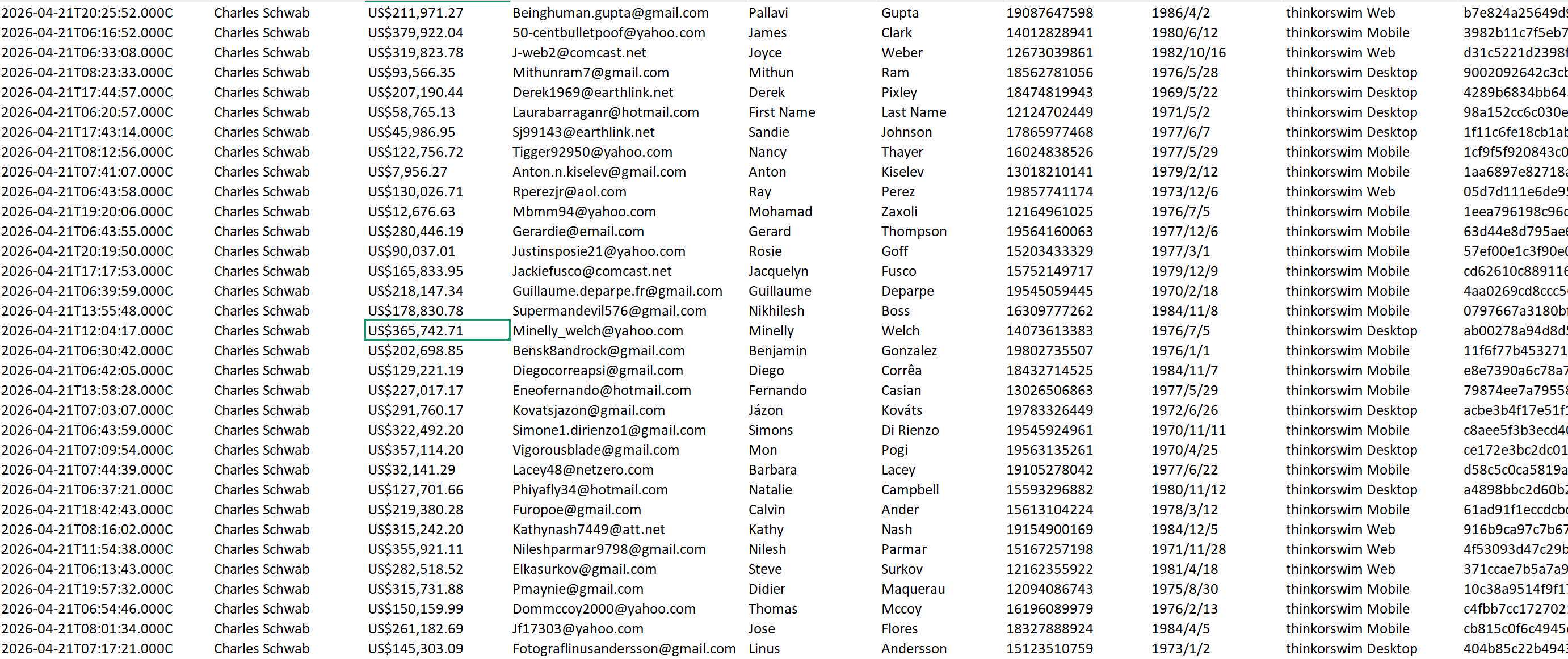Click balance US$93,566.35
Screen dimensions: 1568x659
pyautogui.click(x=411, y=73)
